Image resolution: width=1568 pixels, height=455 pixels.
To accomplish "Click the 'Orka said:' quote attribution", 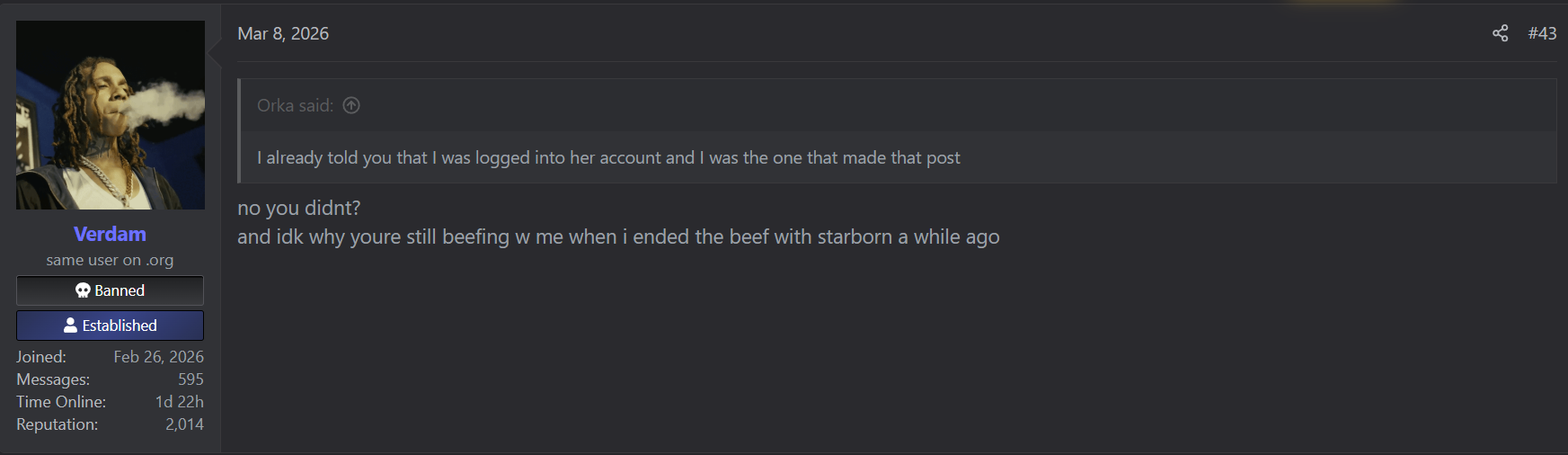I will [295, 105].
